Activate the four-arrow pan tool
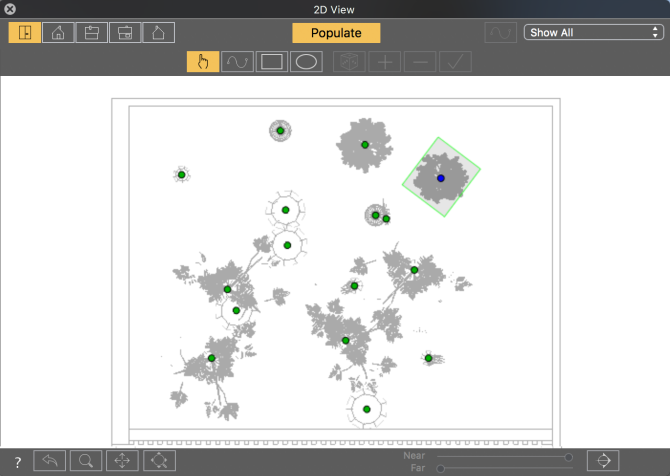The image size is (670, 476). pyautogui.click(x=122, y=461)
